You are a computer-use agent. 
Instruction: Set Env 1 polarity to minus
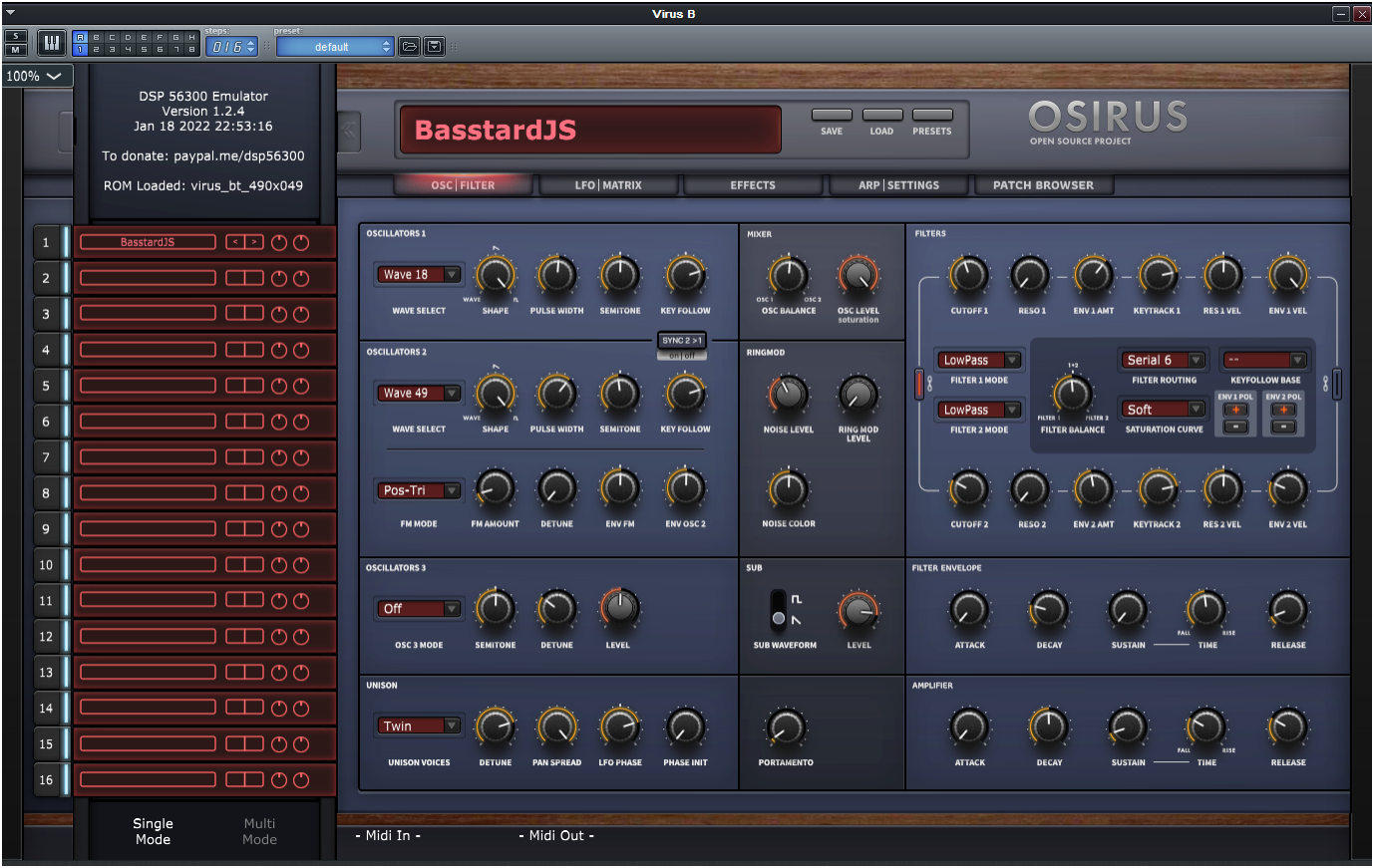click(1235, 427)
